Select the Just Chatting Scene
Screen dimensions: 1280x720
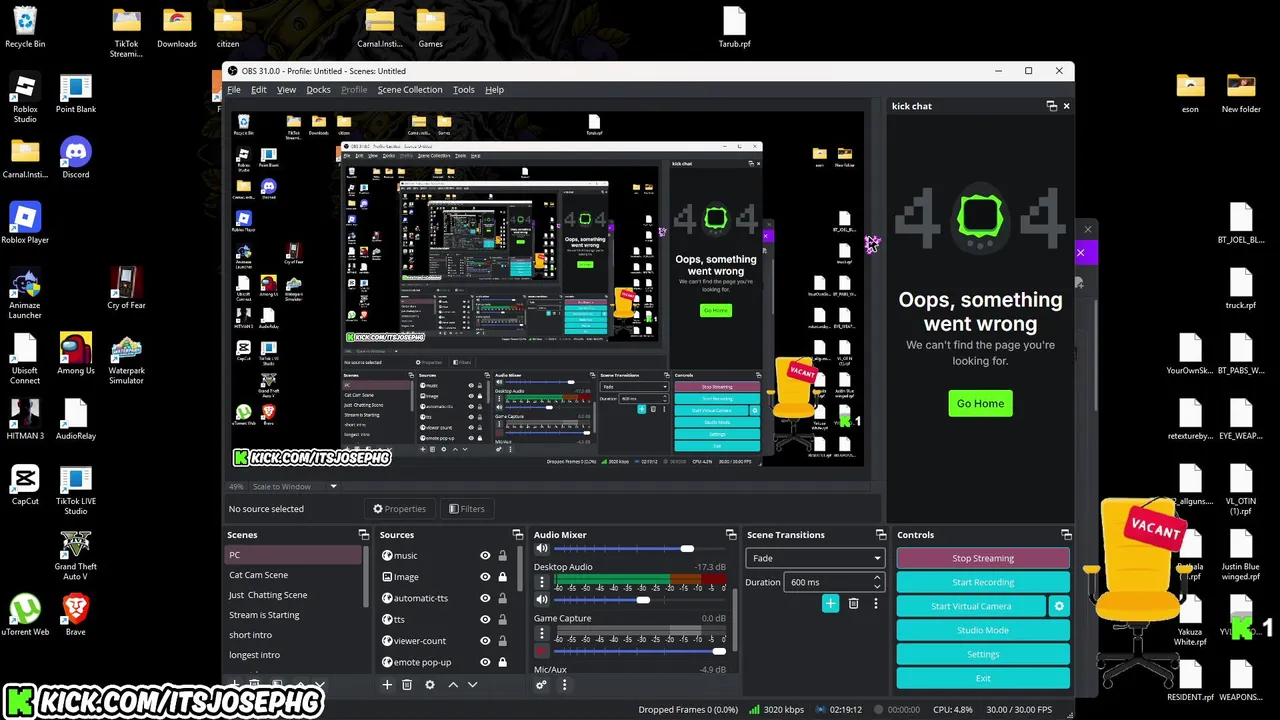(295, 595)
